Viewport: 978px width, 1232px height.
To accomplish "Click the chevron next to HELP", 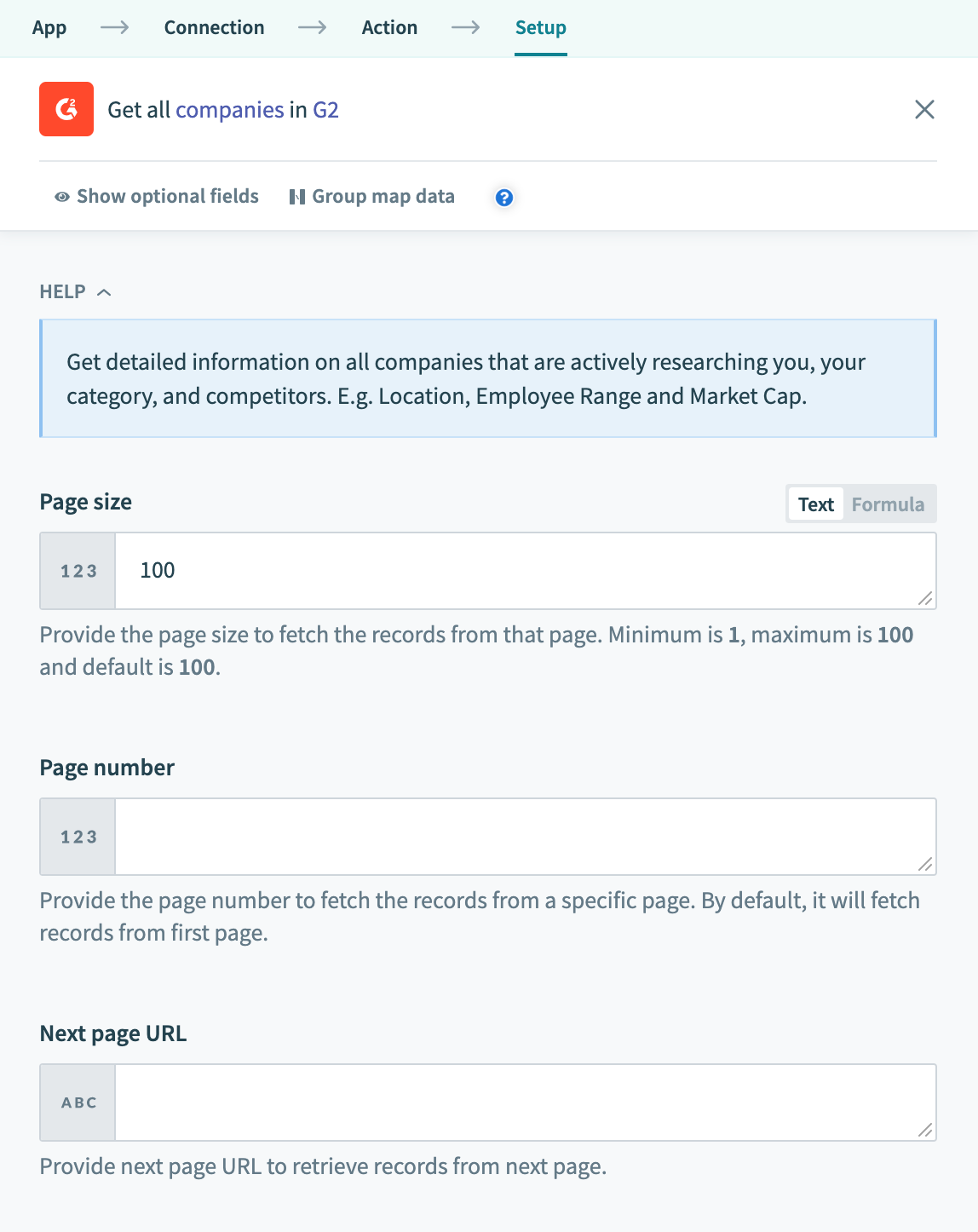I will coord(106,291).
